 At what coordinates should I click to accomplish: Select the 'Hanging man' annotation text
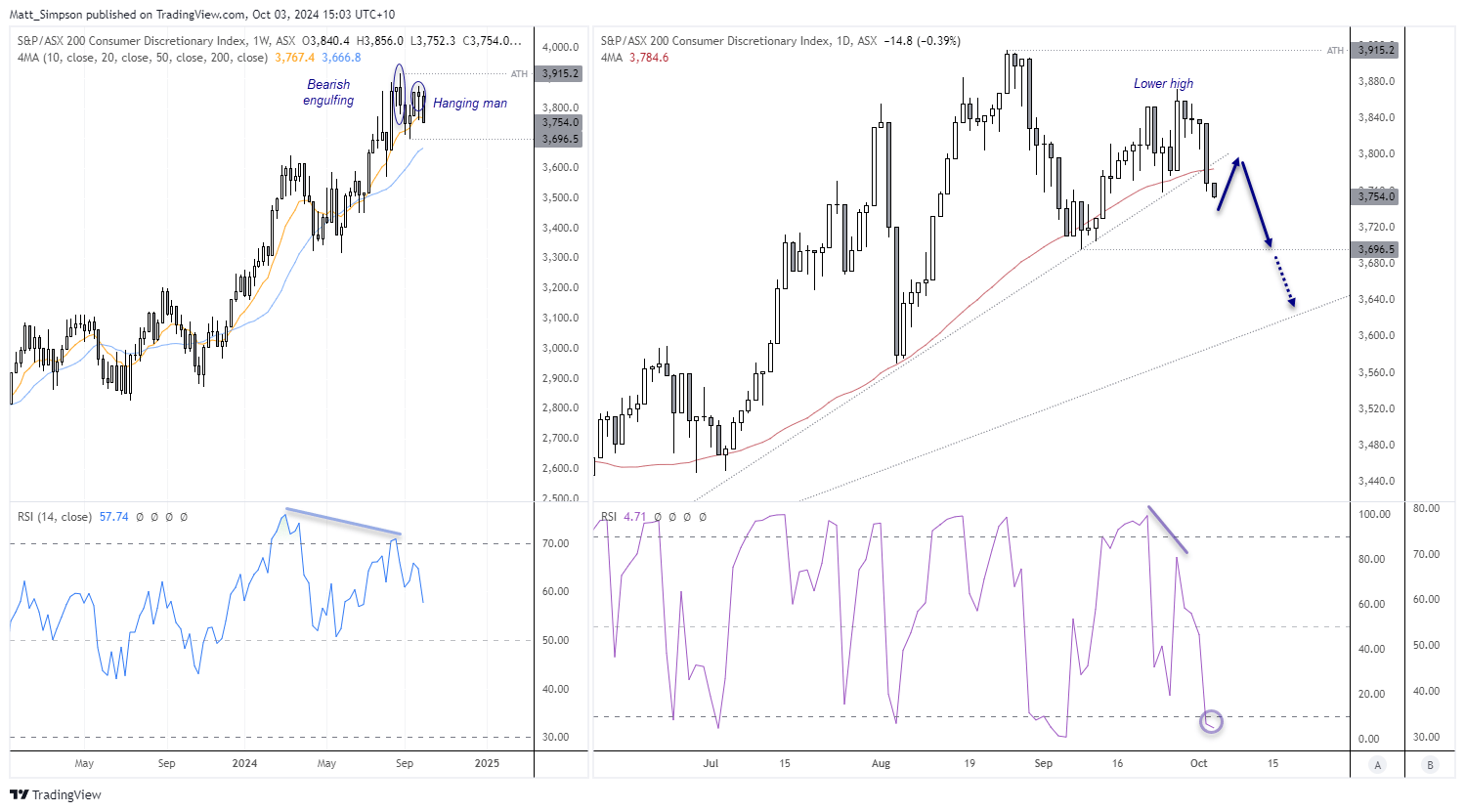click(x=470, y=104)
